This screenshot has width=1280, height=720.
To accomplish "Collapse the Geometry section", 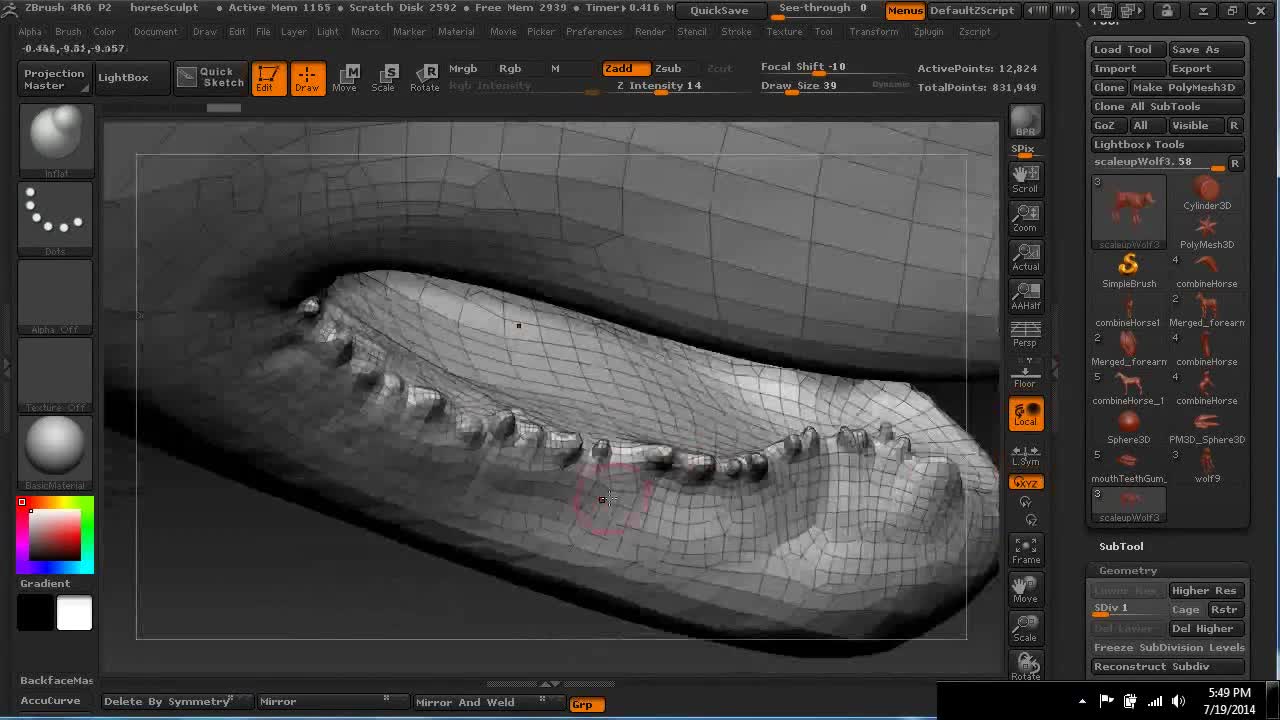I will point(1128,570).
